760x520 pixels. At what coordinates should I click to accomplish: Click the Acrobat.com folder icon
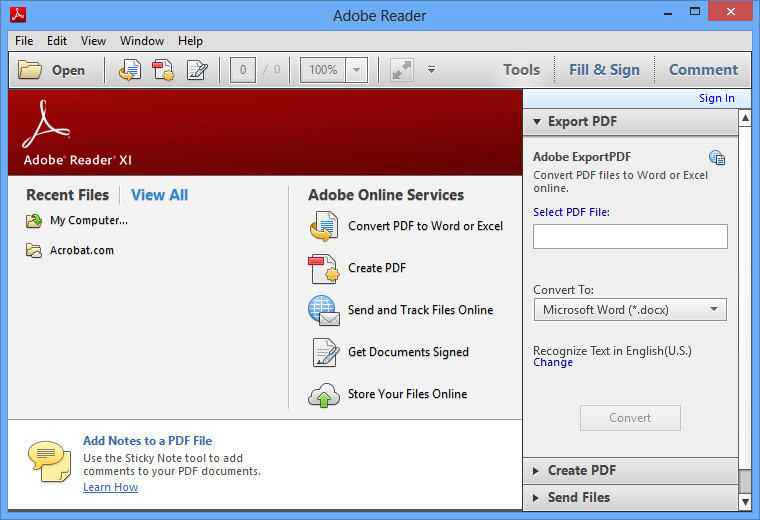tap(34, 251)
